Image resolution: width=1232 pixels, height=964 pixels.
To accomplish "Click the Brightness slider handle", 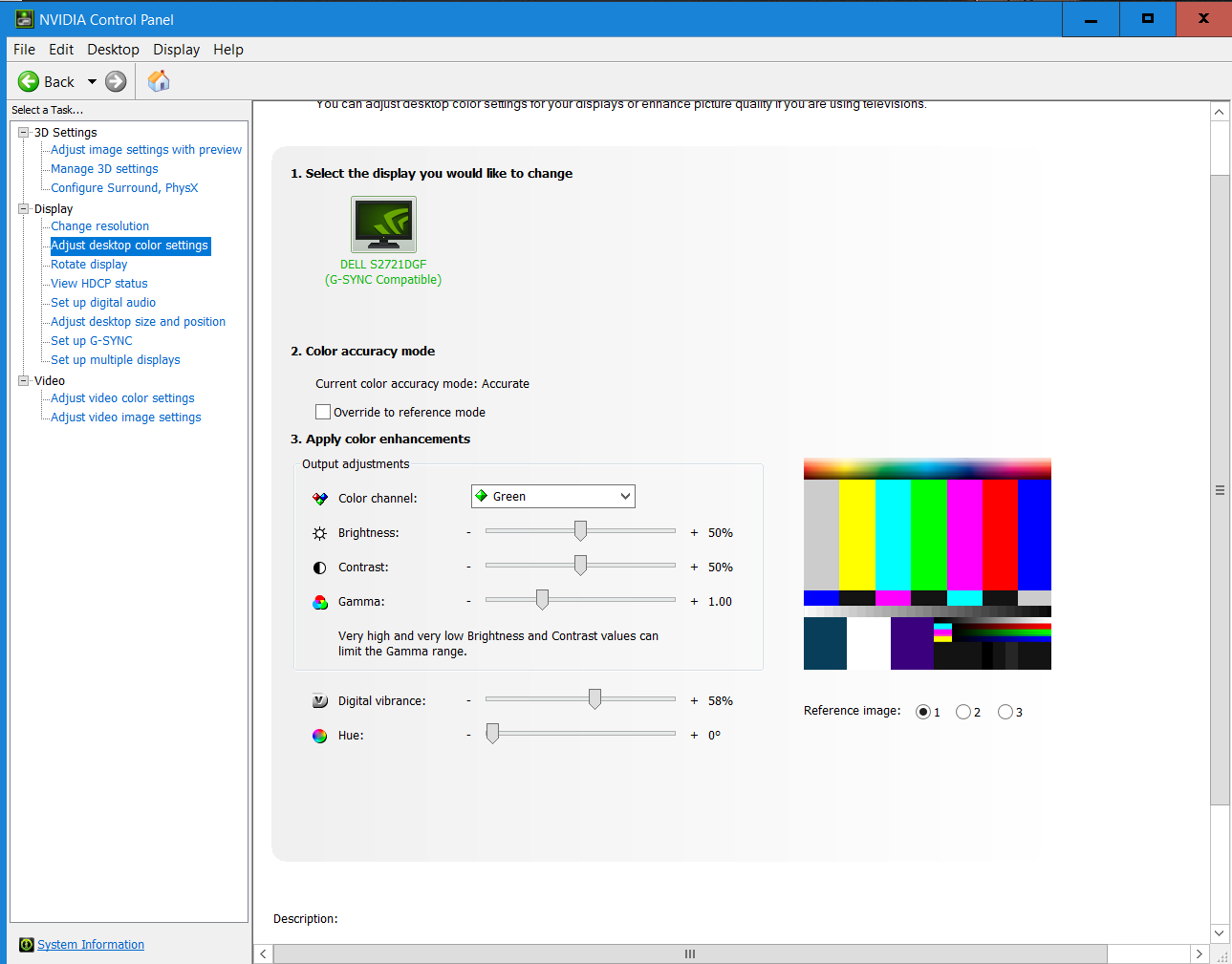I will click(580, 531).
